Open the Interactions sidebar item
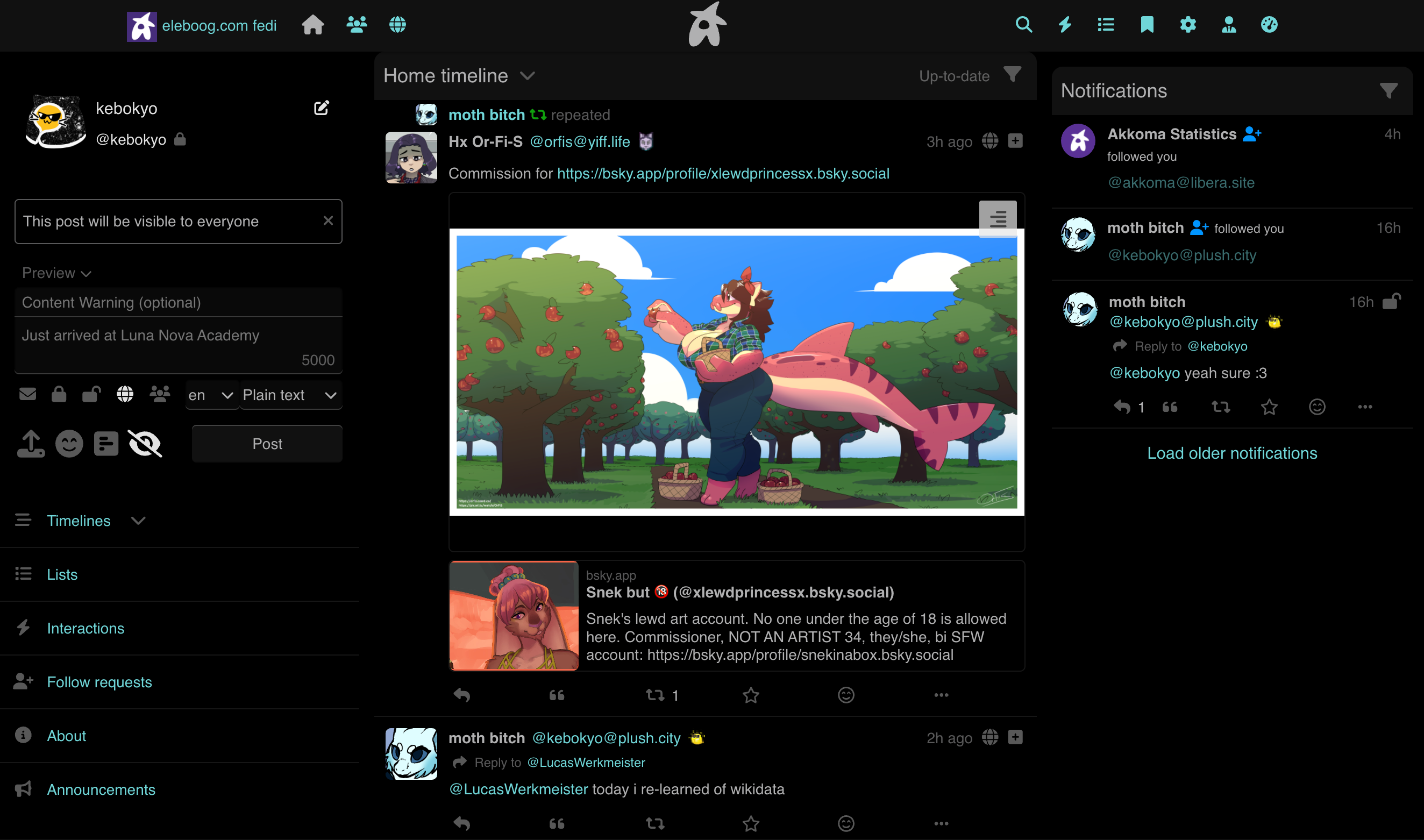Image resolution: width=1424 pixels, height=840 pixels. [x=86, y=628]
